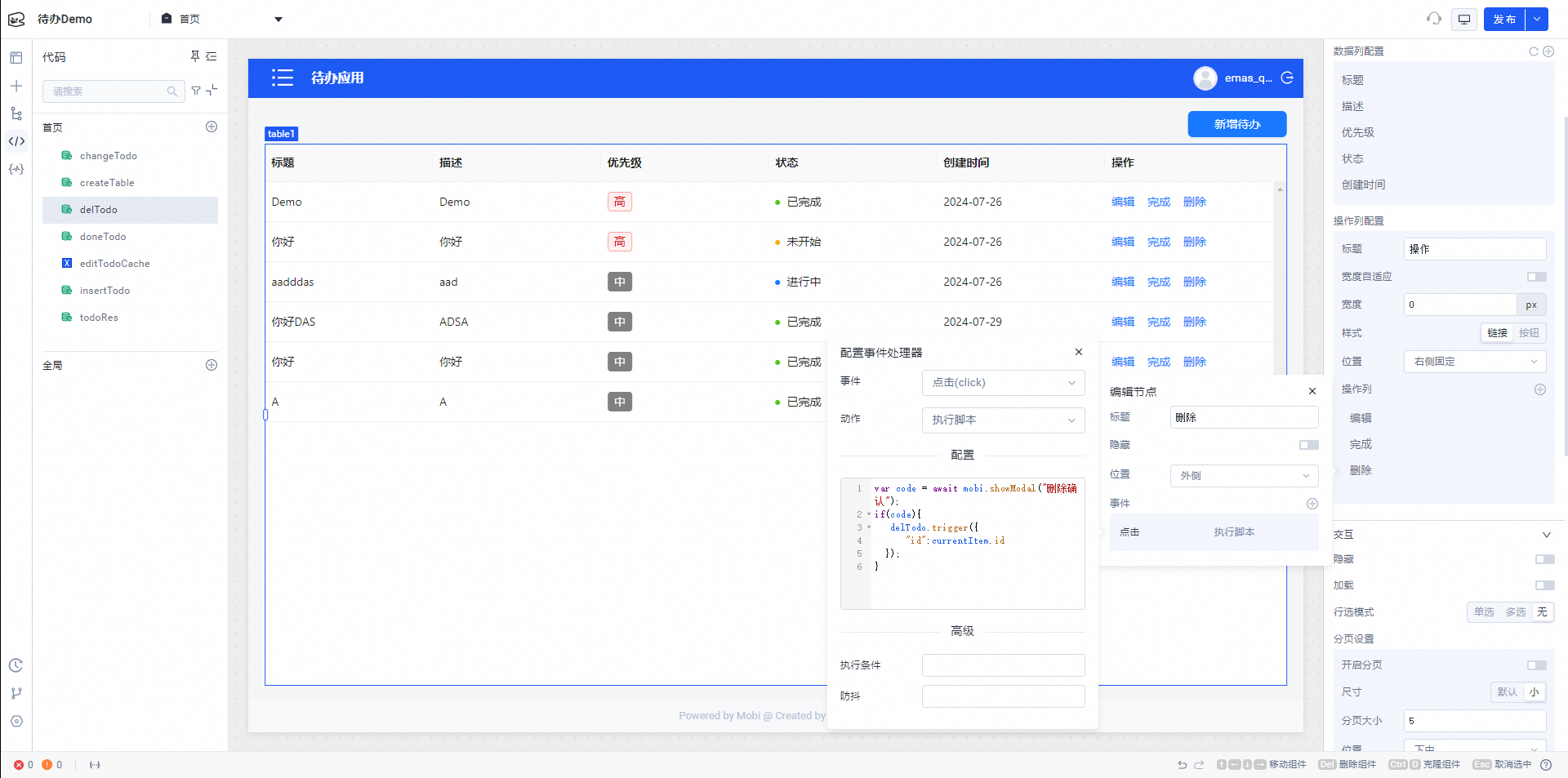This screenshot has height=778, width=1568.
Task: Pin the code panel
Action: (x=195, y=56)
